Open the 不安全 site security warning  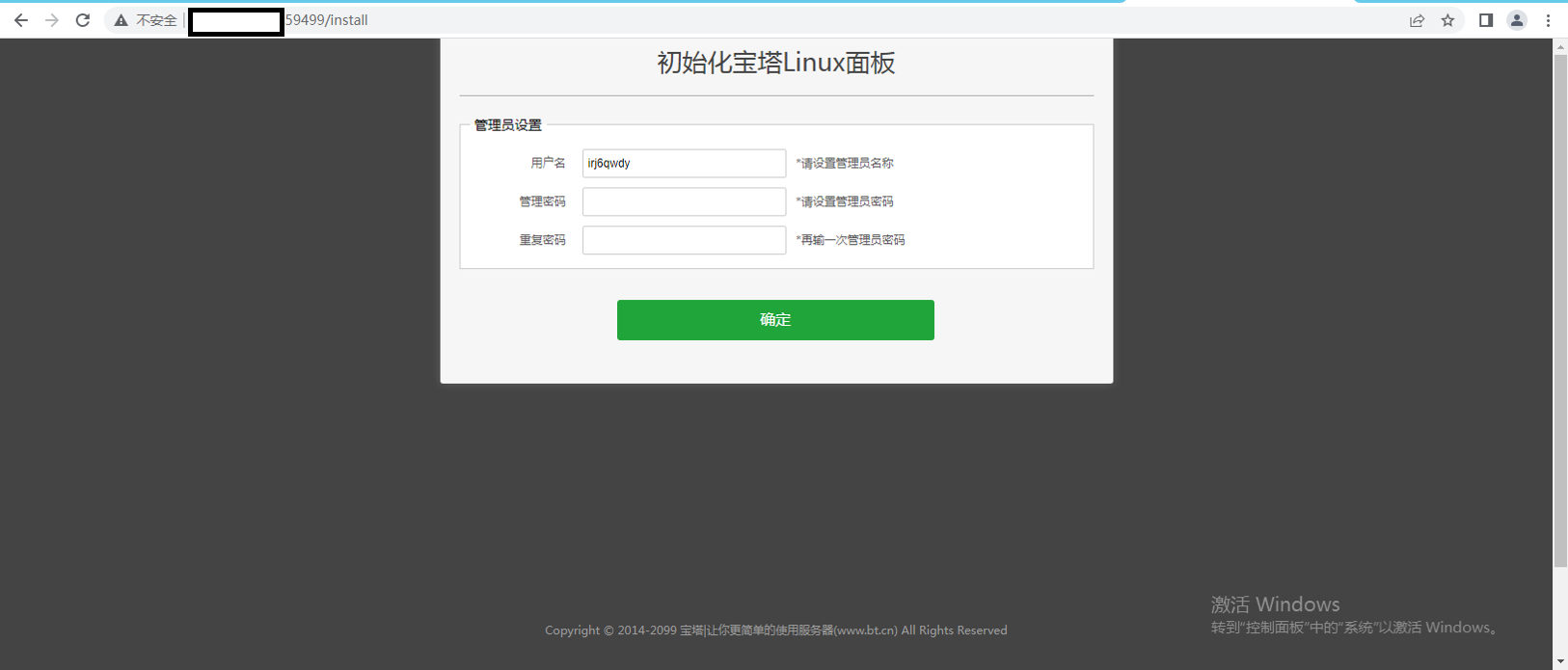pos(146,20)
